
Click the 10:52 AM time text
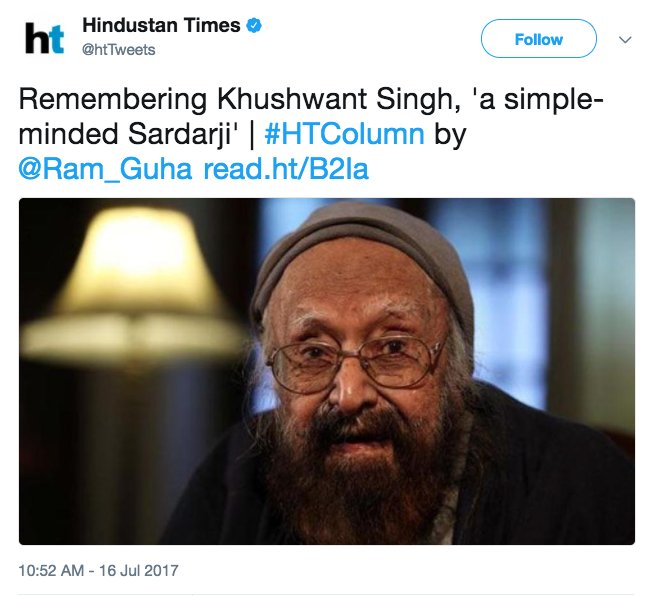pyautogui.click(x=51, y=570)
